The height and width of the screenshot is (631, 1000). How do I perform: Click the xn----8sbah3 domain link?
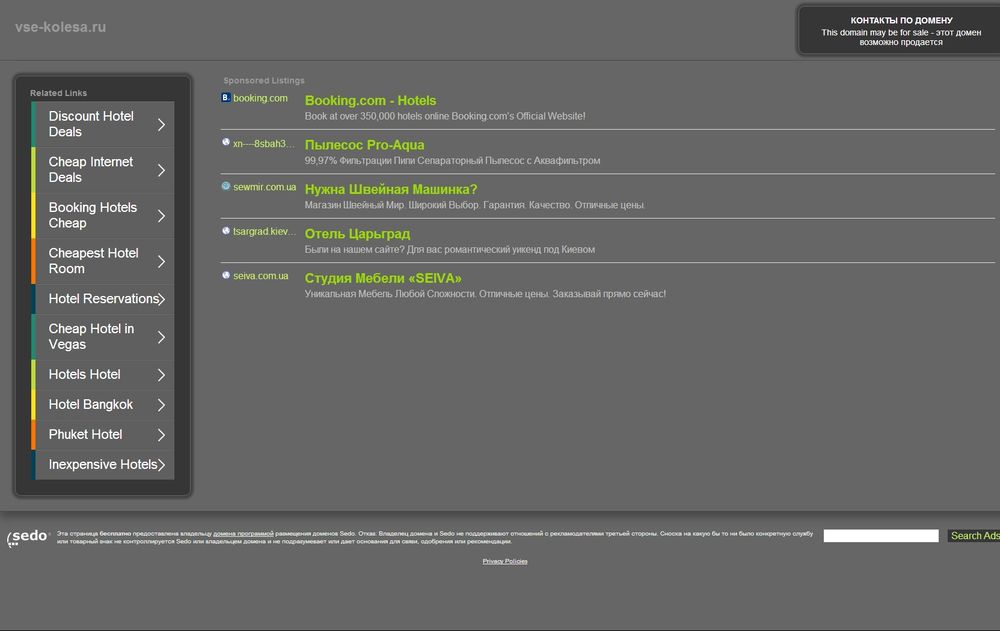264,144
